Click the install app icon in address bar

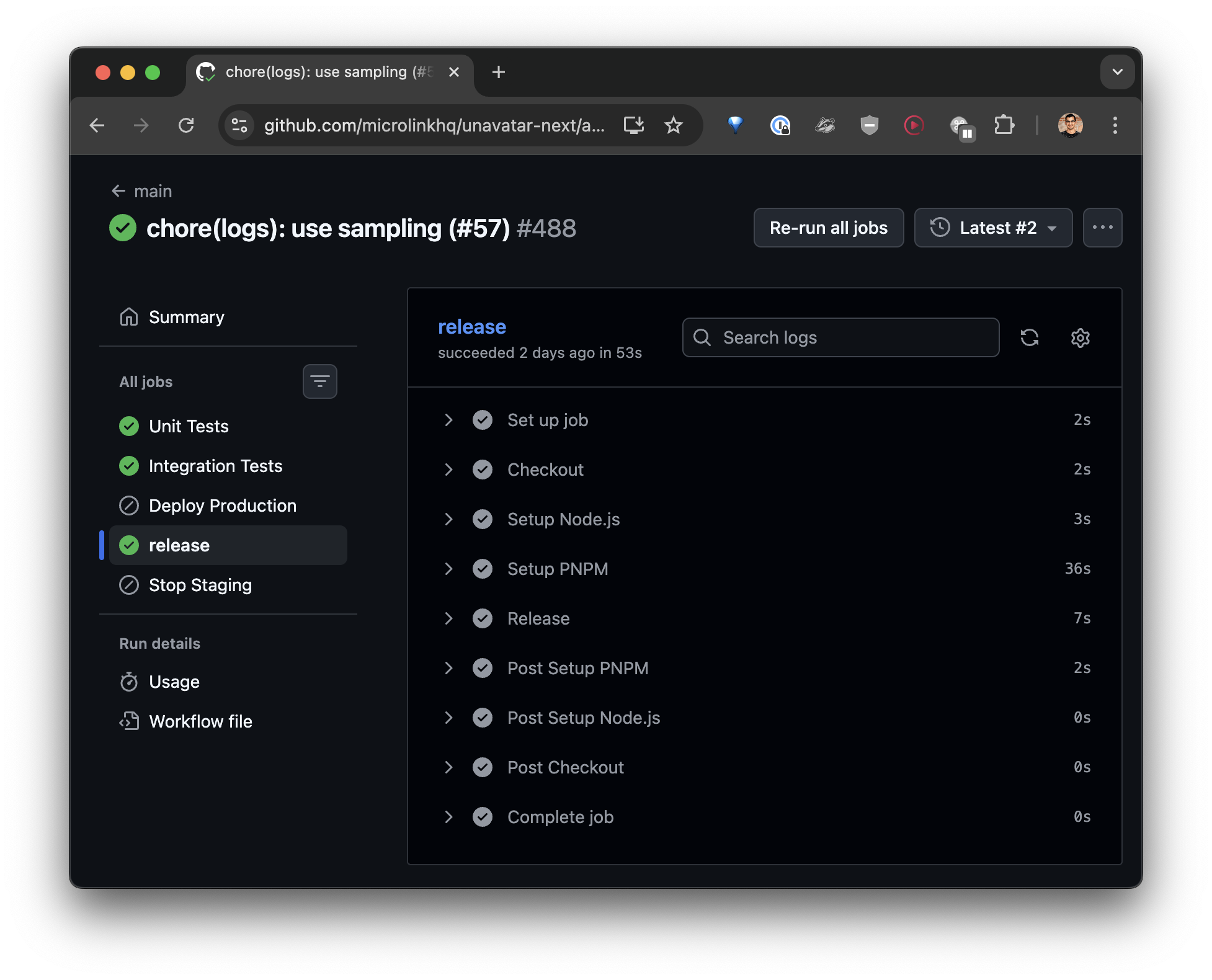click(x=633, y=126)
